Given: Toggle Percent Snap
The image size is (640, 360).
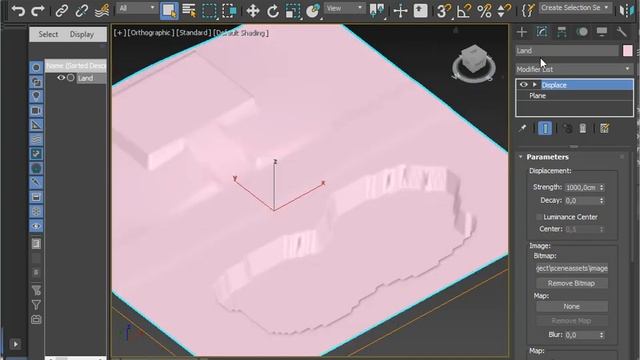Looking at the screenshot, I should [x=484, y=11].
